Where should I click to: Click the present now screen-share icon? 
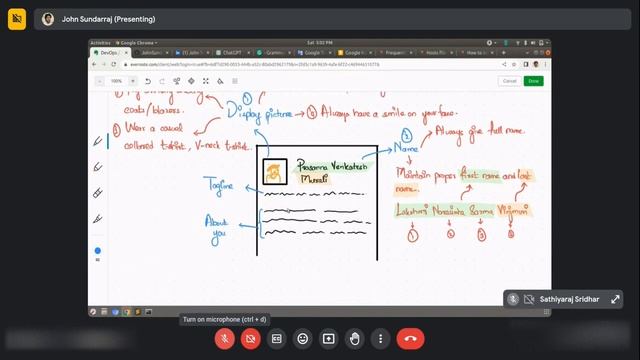[x=329, y=339]
